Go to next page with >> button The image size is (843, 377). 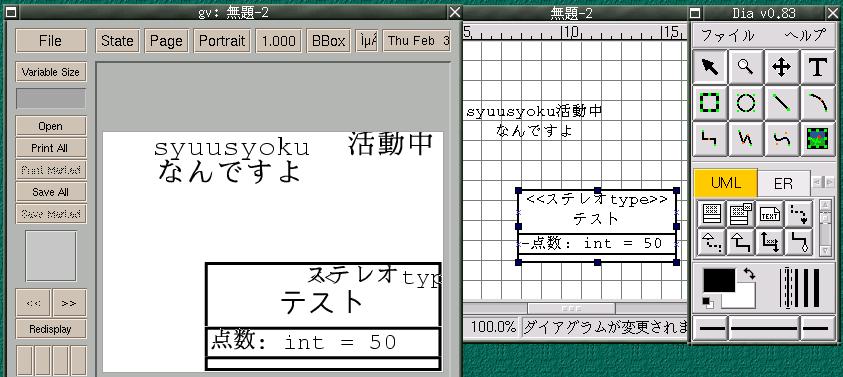point(69,303)
